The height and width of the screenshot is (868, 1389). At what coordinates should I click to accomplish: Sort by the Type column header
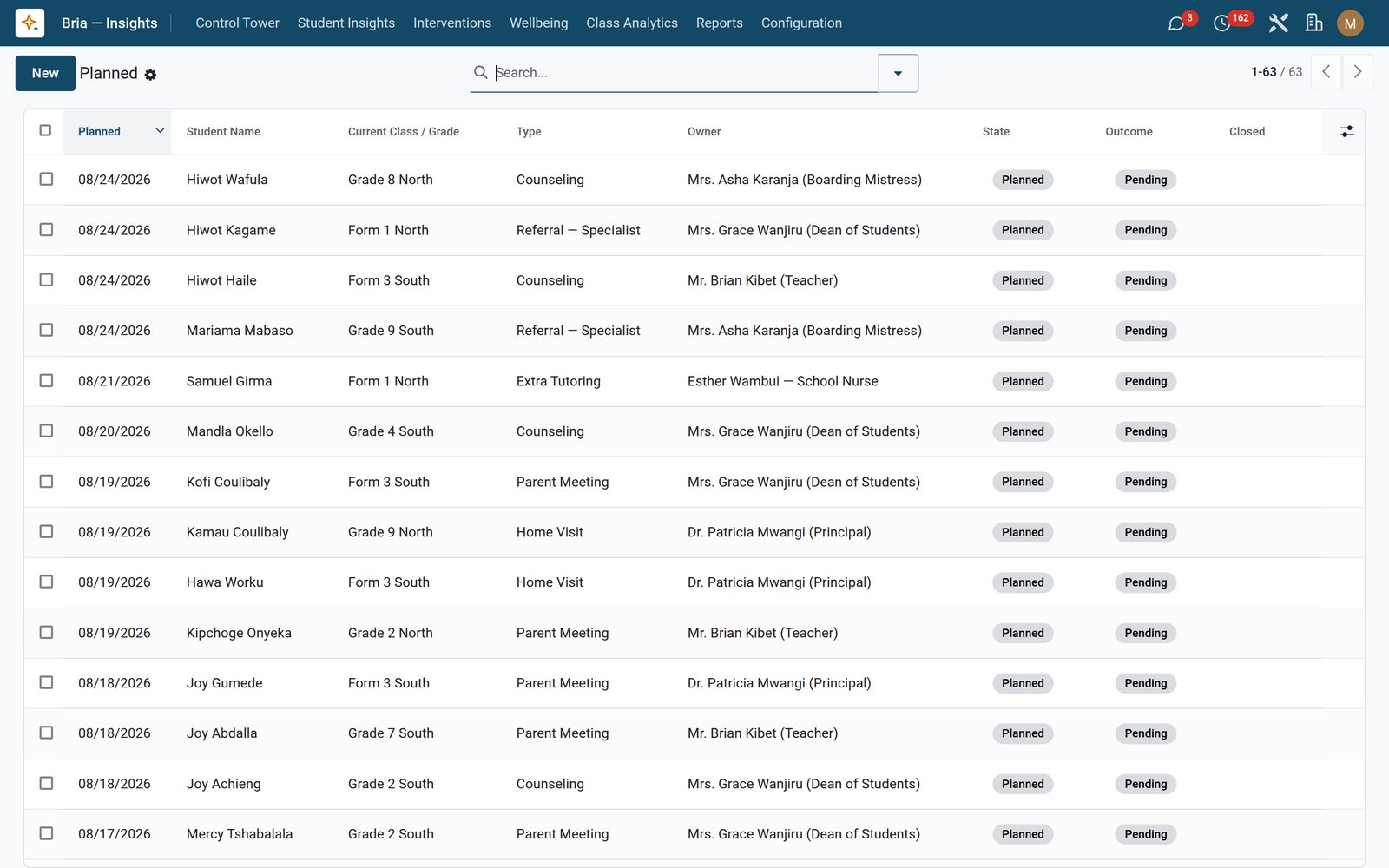(x=529, y=132)
